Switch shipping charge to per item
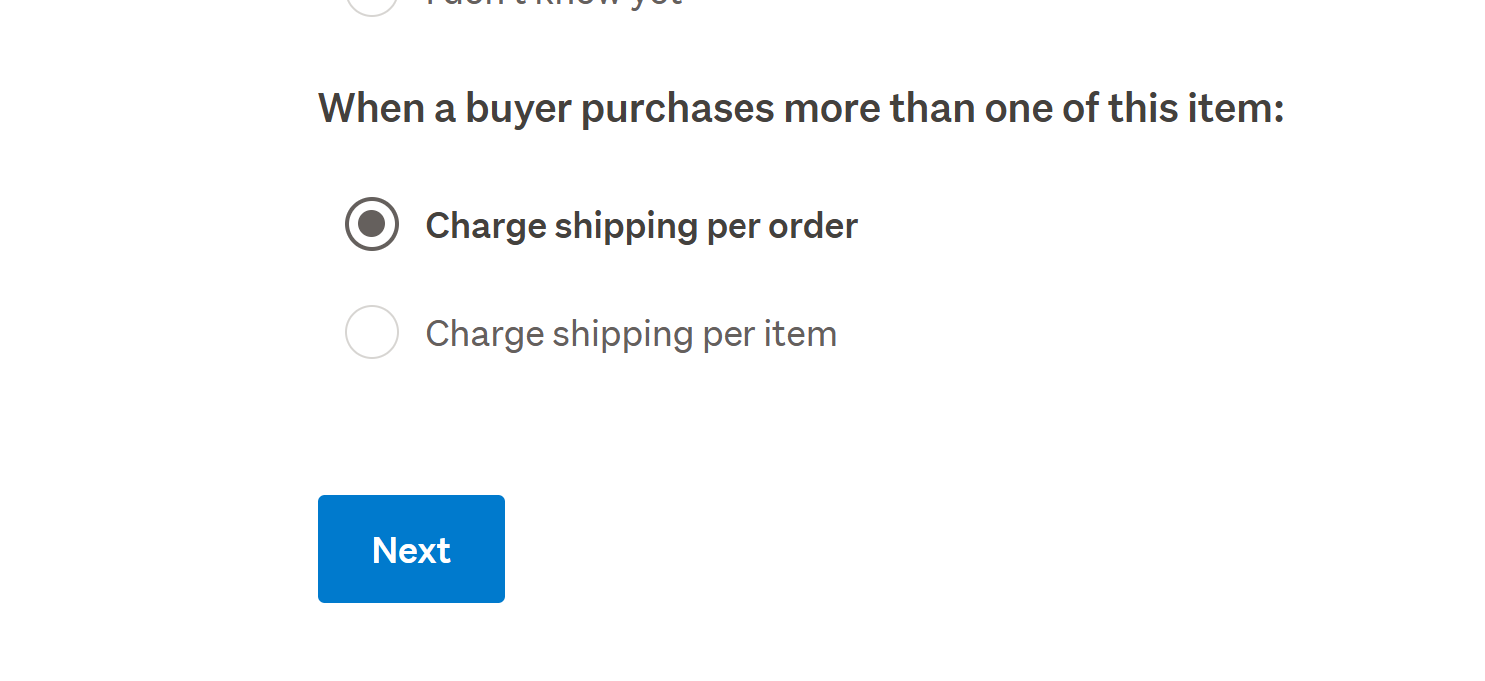This screenshot has width=1485, height=681. pyautogui.click(x=372, y=332)
